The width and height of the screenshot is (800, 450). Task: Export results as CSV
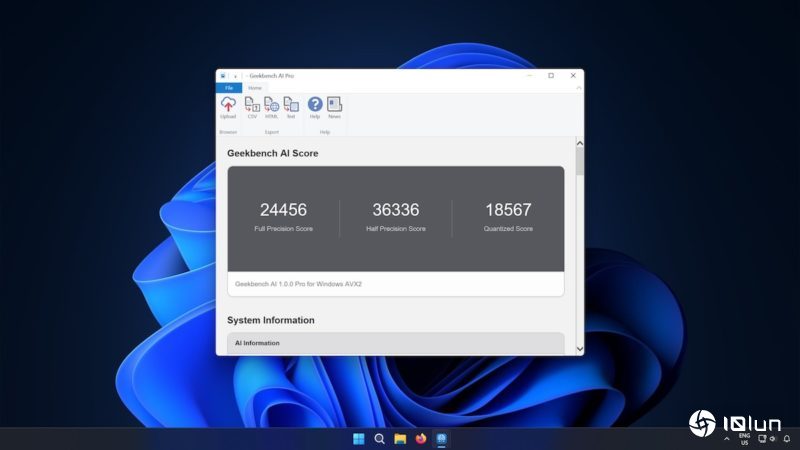pos(252,108)
